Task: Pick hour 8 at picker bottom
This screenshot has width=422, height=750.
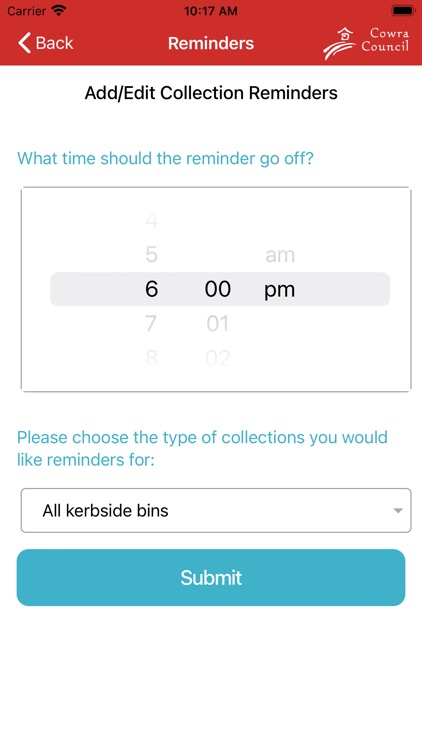Action: pyautogui.click(x=152, y=358)
